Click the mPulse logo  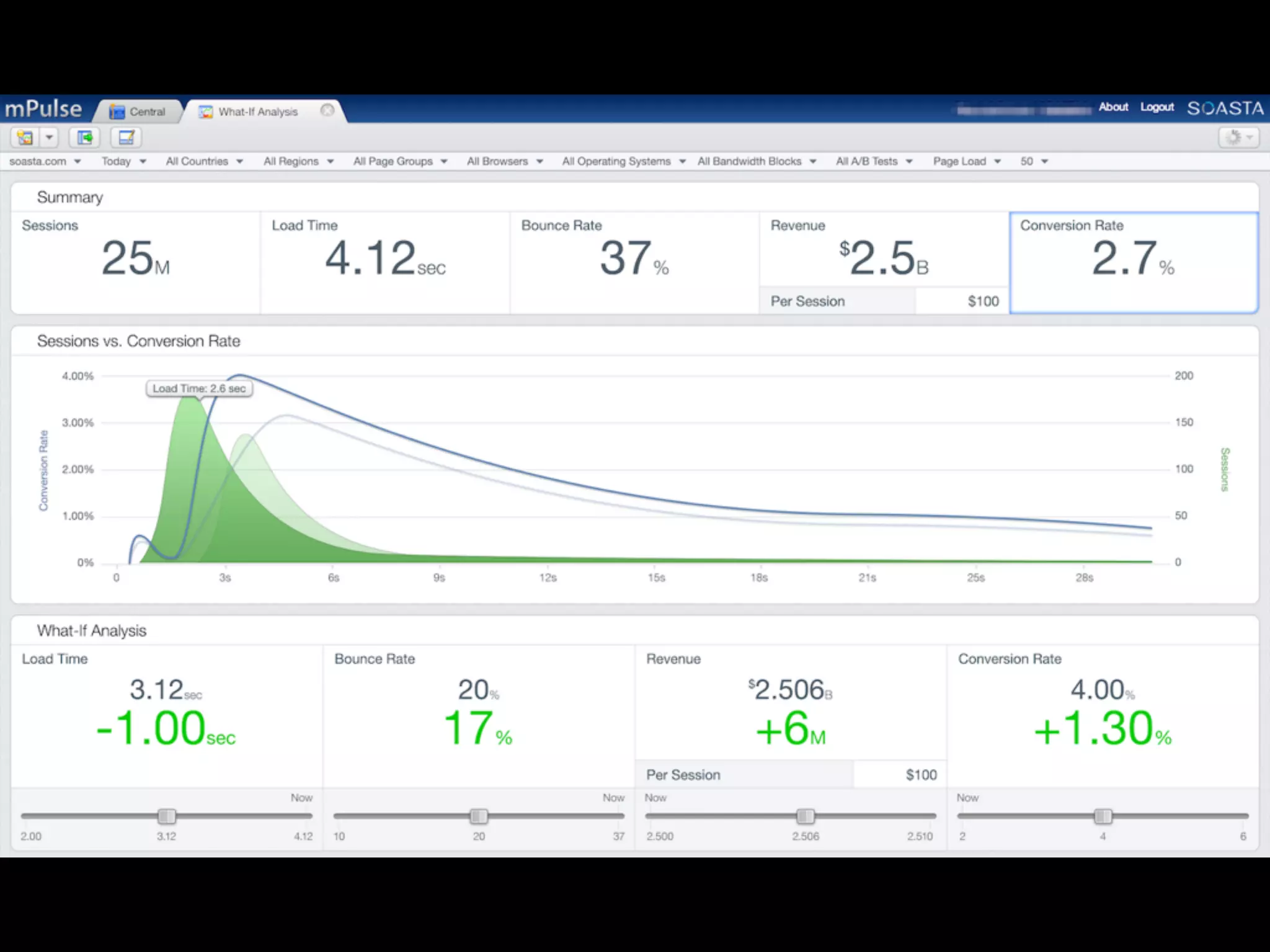(43, 108)
